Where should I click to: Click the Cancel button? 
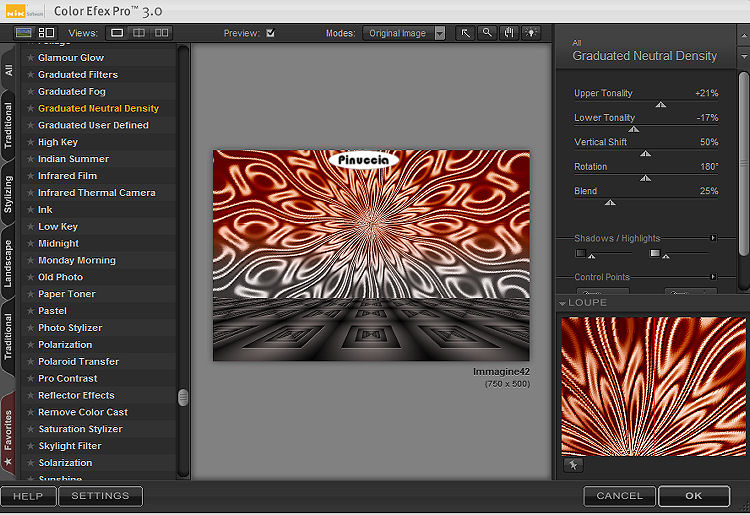coord(619,496)
